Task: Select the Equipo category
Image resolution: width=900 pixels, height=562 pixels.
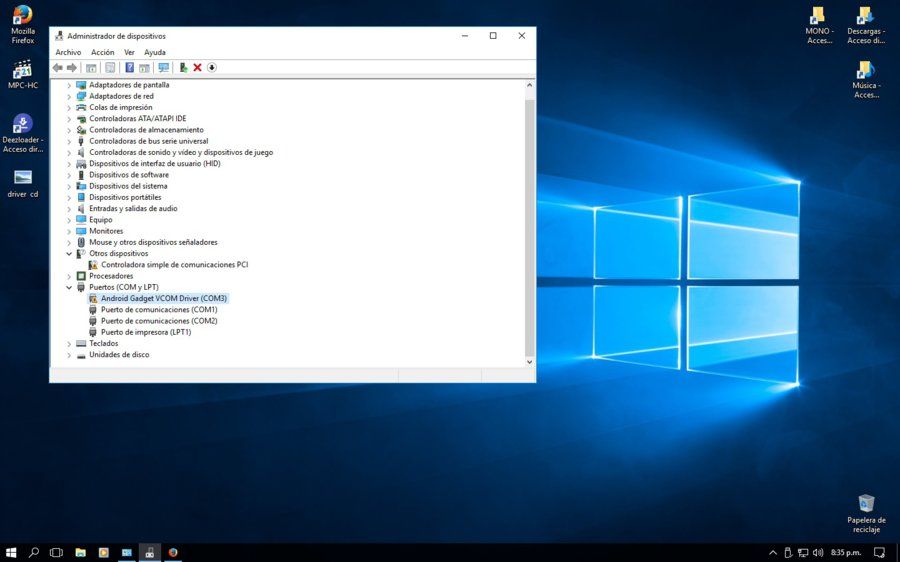Action: coord(100,220)
